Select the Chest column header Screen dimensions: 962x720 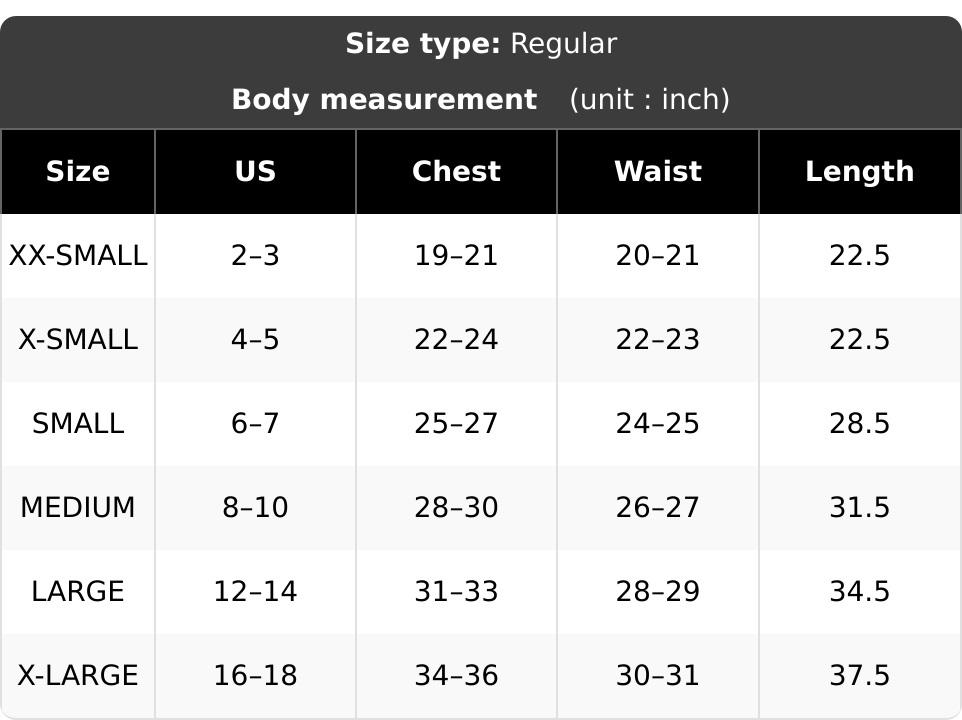(x=456, y=171)
